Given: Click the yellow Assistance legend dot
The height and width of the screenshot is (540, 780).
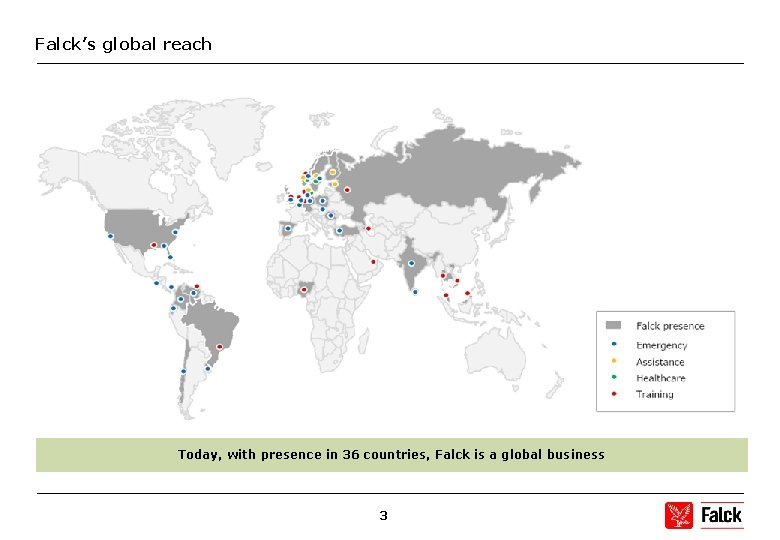Looking at the screenshot, I should pyautogui.click(x=614, y=360).
